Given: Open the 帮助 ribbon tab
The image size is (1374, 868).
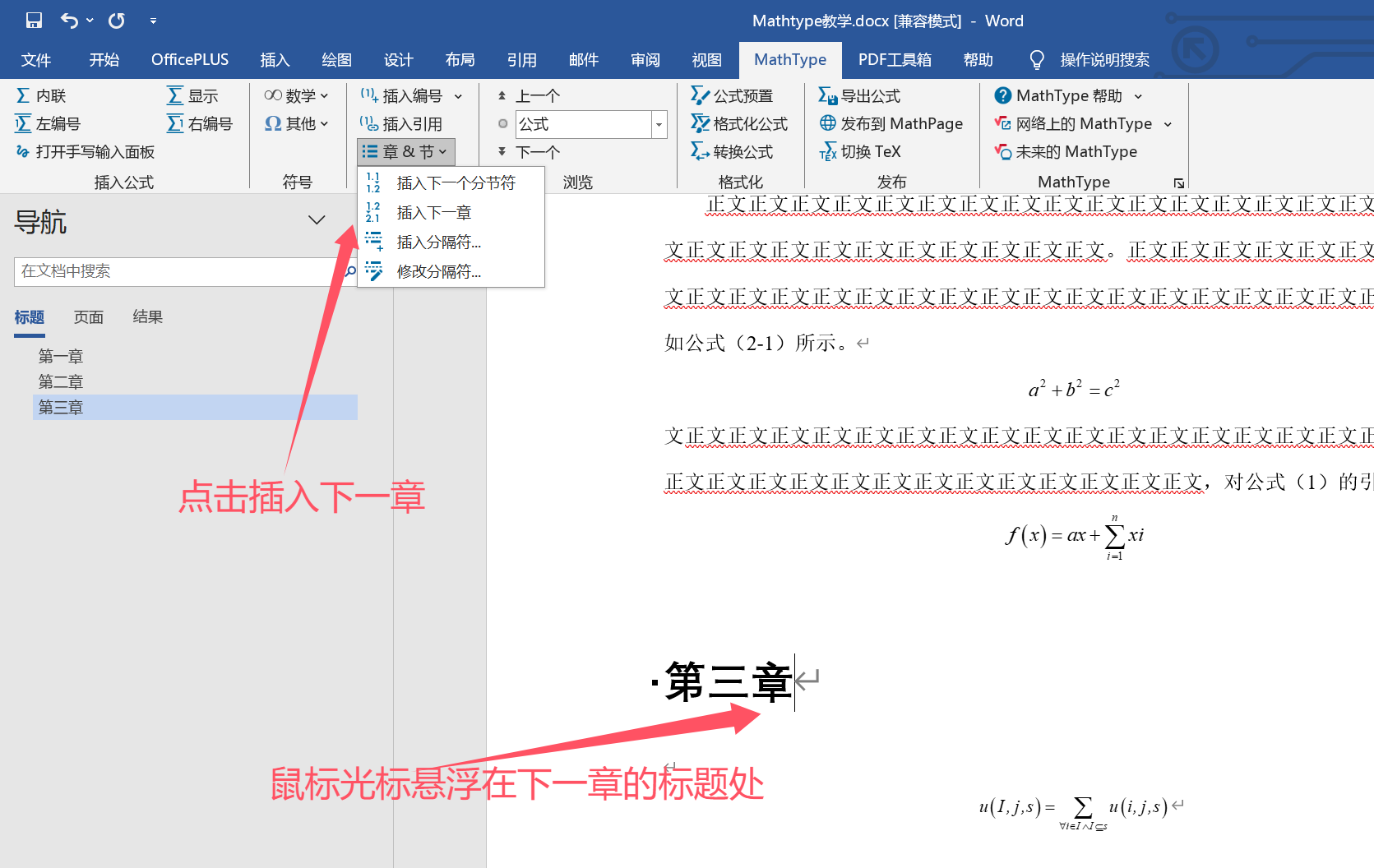Looking at the screenshot, I should click(978, 60).
